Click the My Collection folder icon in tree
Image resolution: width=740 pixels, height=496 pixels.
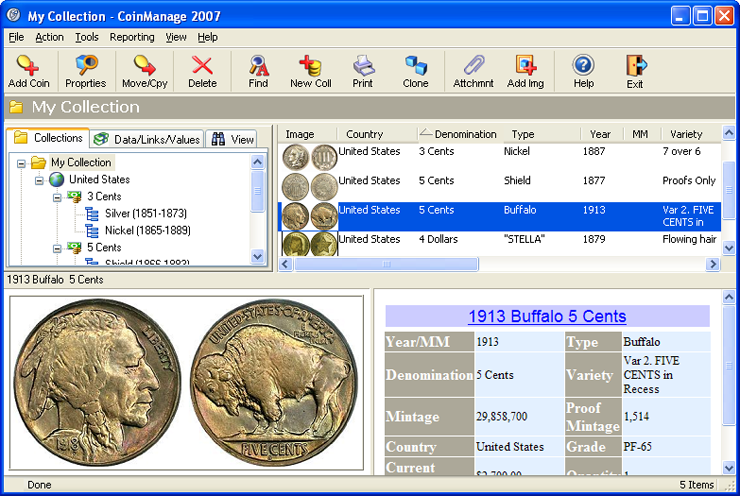pyautogui.click(x=39, y=162)
